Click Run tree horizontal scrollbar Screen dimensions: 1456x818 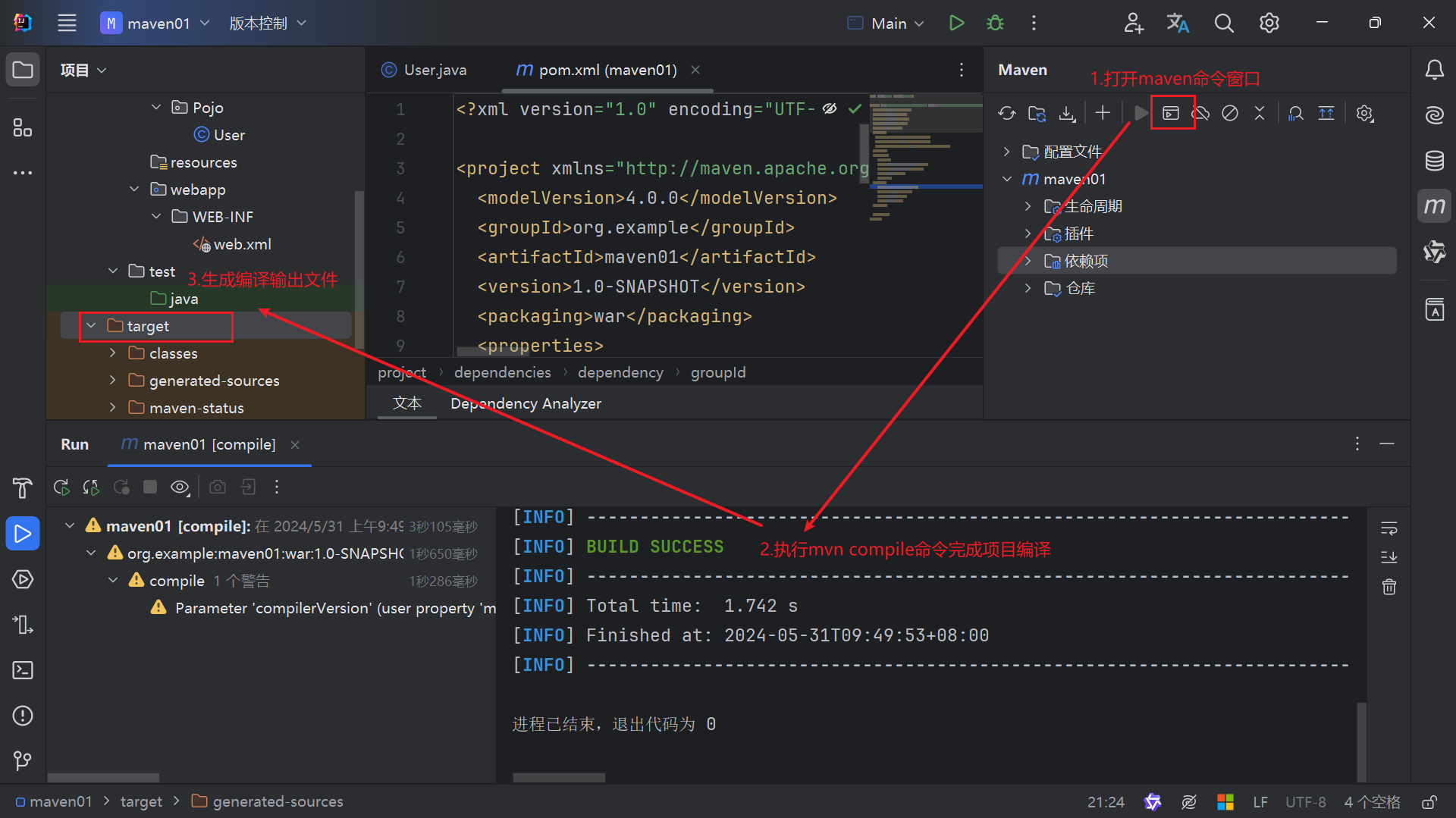pos(103,777)
